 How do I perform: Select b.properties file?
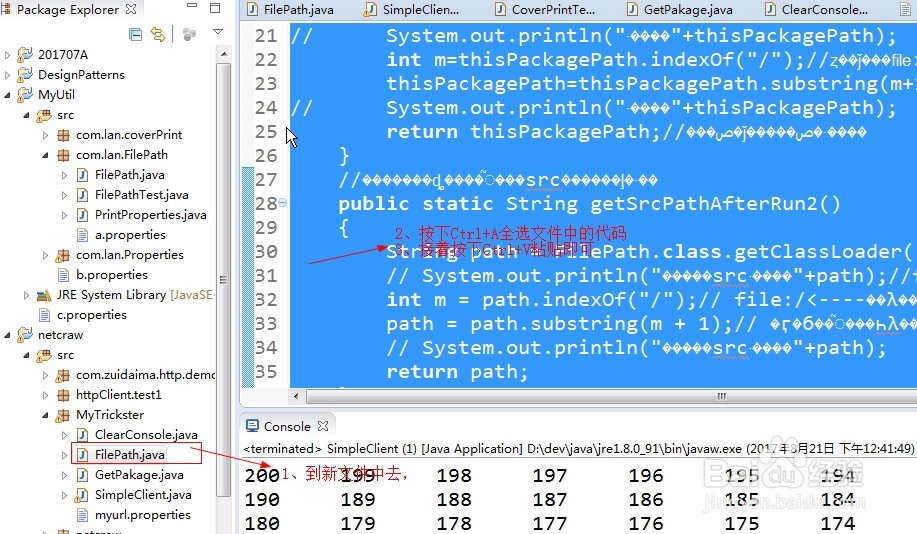pos(111,275)
